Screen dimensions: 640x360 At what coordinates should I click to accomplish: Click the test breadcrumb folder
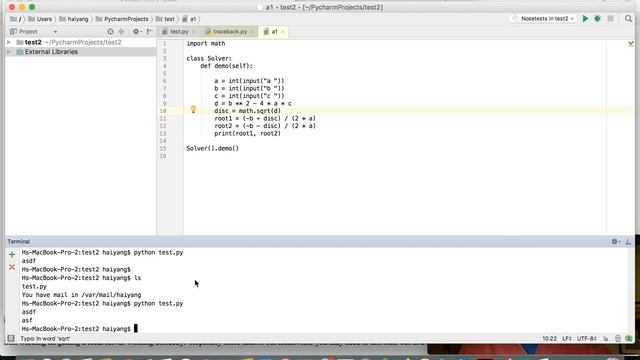point(165,19)
